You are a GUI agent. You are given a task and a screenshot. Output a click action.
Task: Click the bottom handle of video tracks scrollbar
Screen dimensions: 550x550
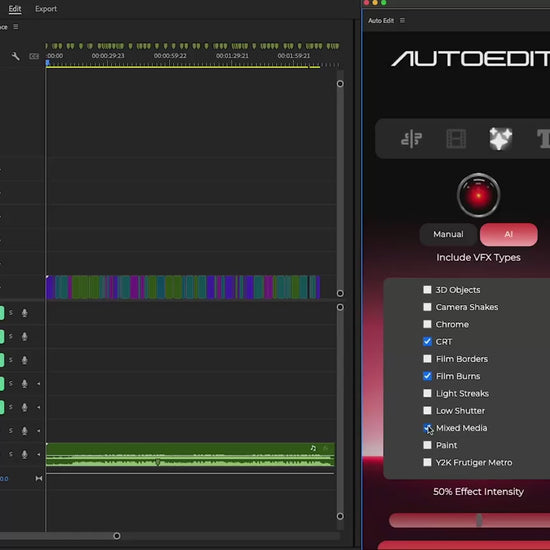coord(340,293)
